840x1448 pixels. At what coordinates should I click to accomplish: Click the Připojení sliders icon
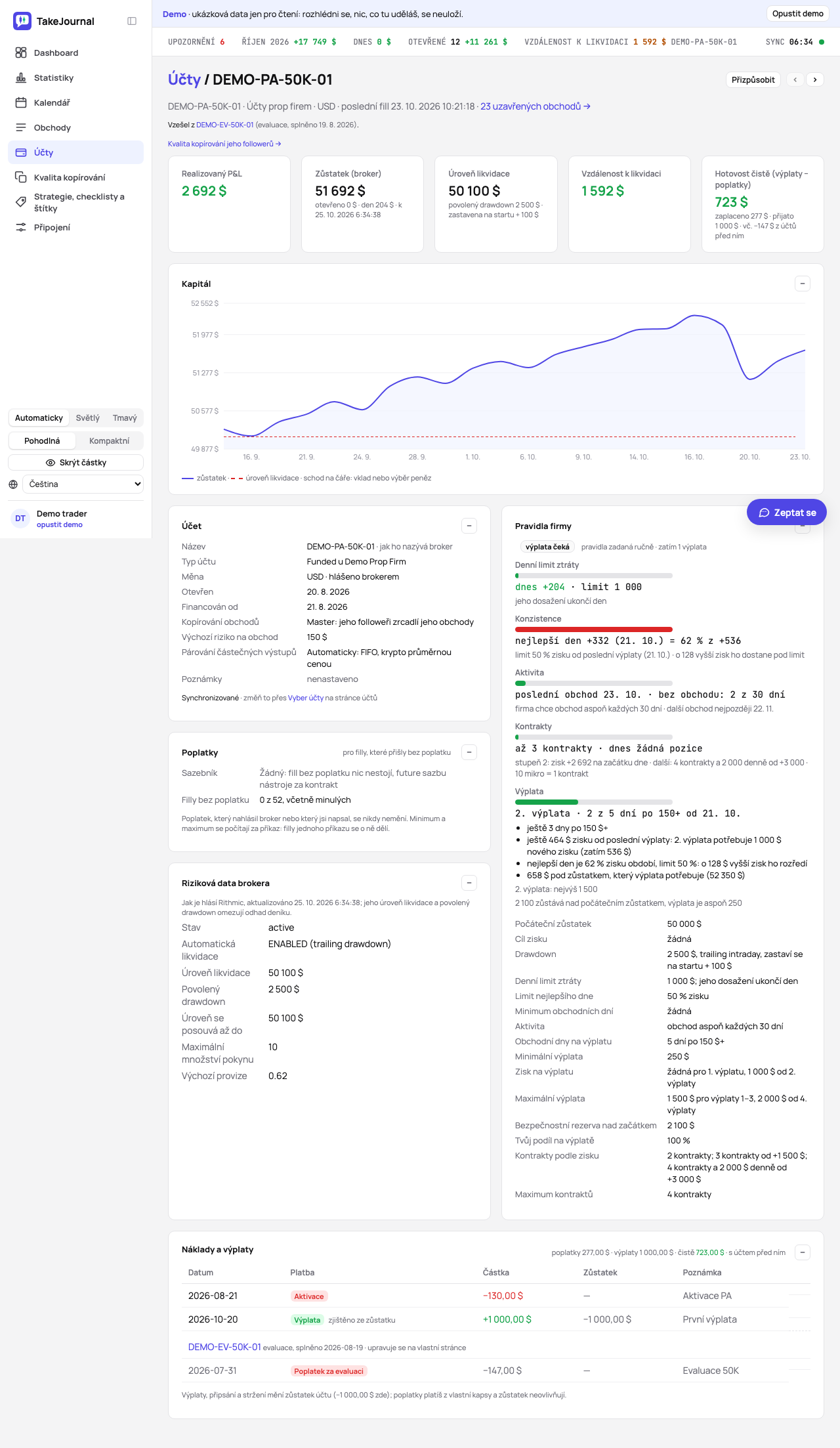click(21, 227)
